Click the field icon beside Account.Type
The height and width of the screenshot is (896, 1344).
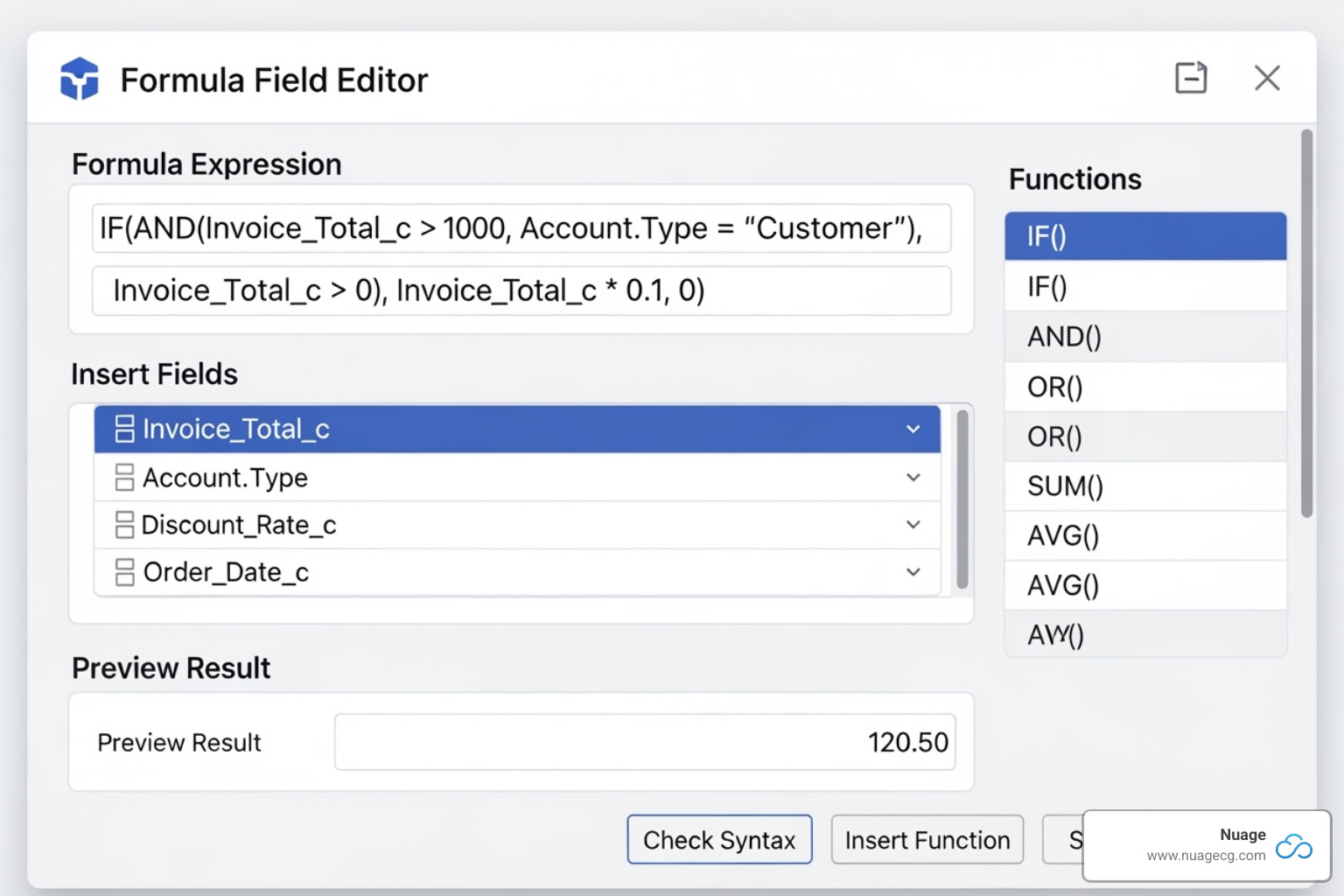point(124,478)
